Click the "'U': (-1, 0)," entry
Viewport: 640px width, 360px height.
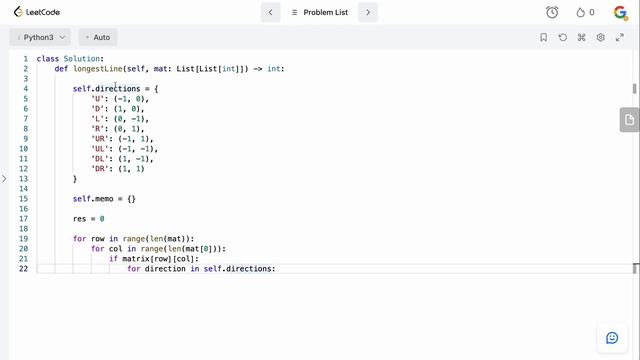click(x=120, y=99)
